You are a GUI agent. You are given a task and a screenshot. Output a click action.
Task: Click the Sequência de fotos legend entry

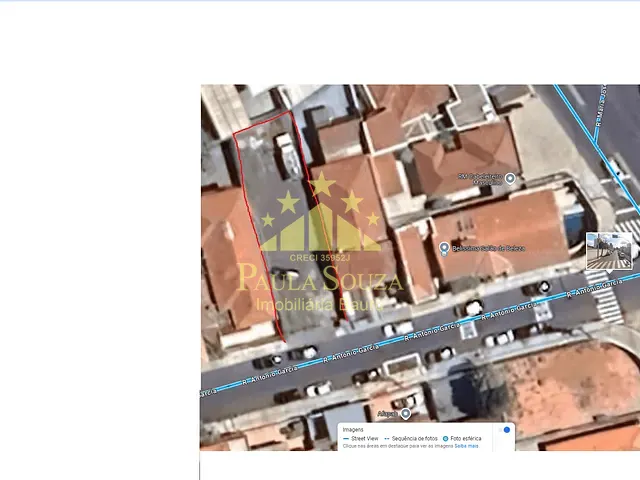(411, 438)
